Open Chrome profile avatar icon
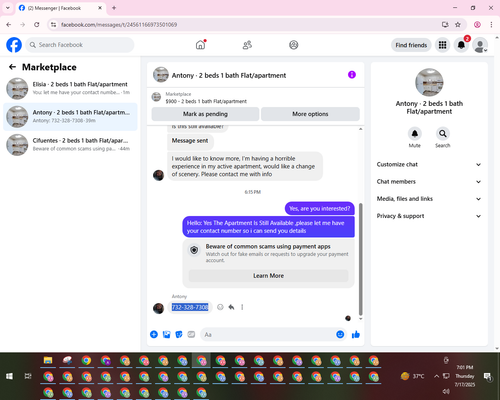The image size is (500, 400). pyautogui.click(x=477, y=24)
